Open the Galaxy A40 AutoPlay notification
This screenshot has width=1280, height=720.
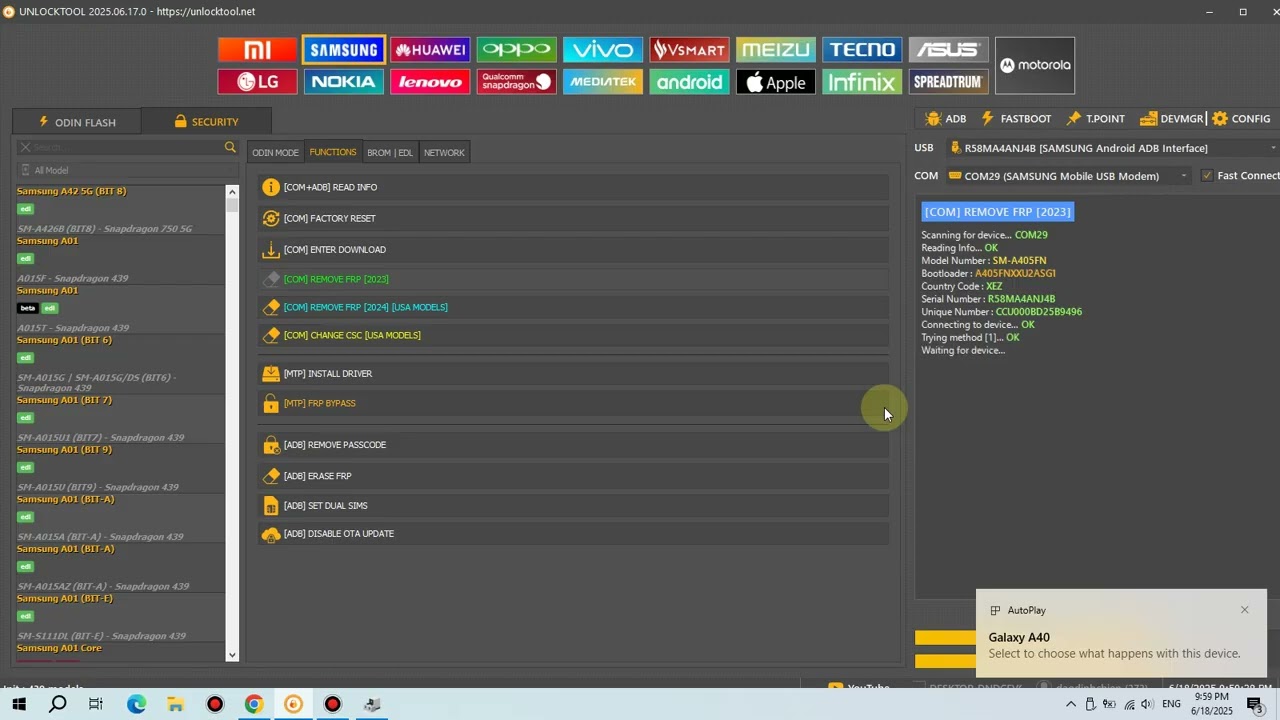coord(1121,634)
